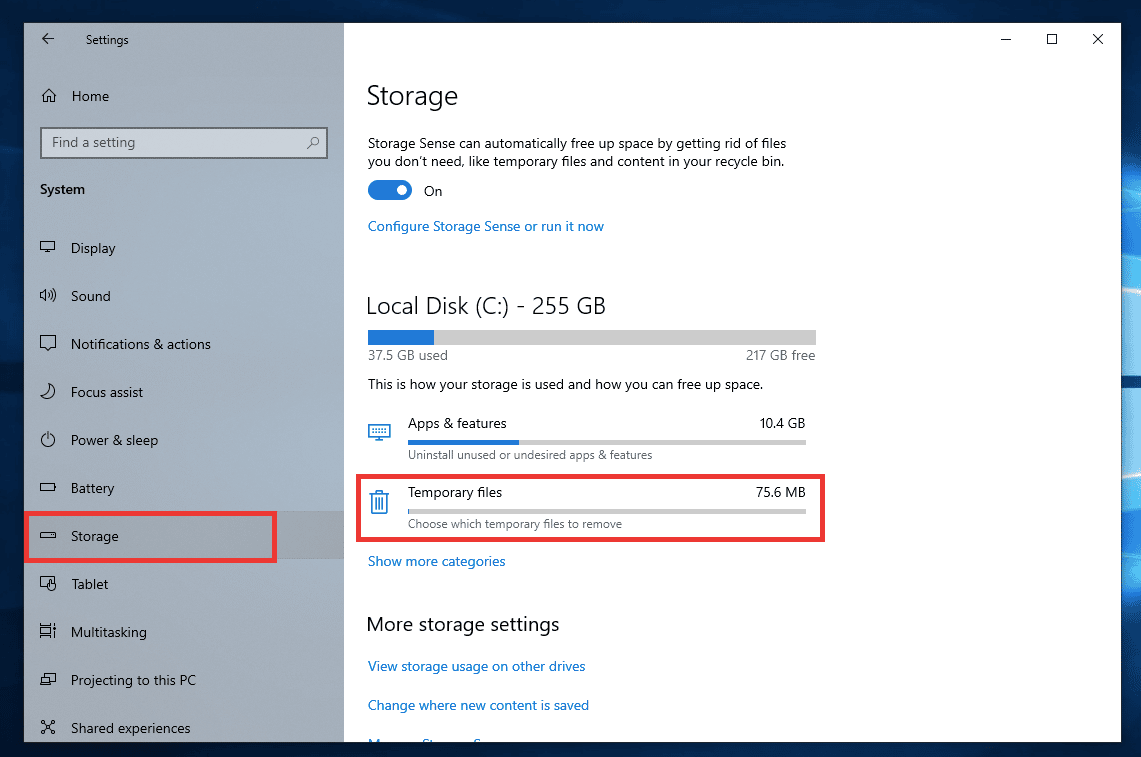
Task: Go to Sound settings
Action: [183, 296]
